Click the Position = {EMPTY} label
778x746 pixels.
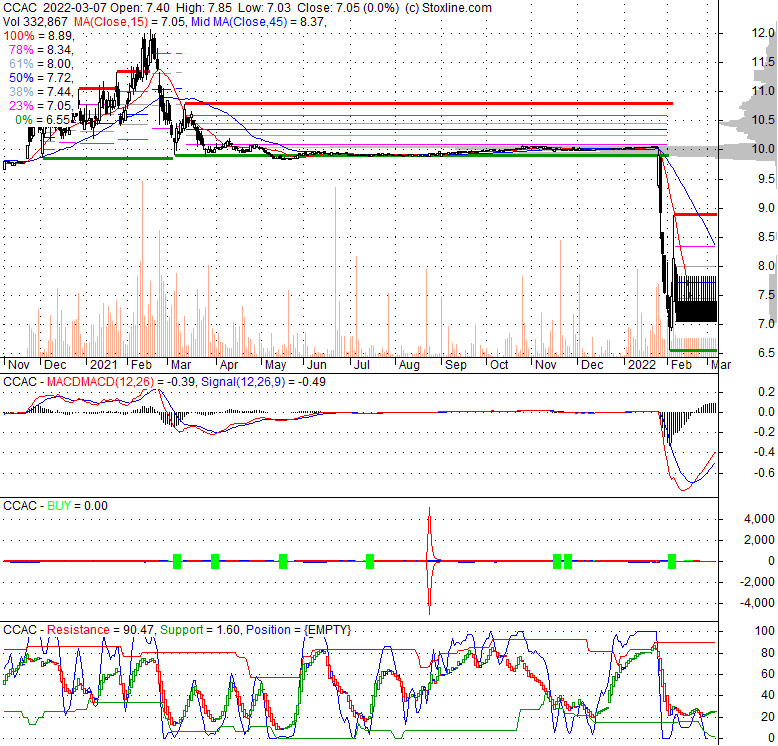tap(298, 630)
